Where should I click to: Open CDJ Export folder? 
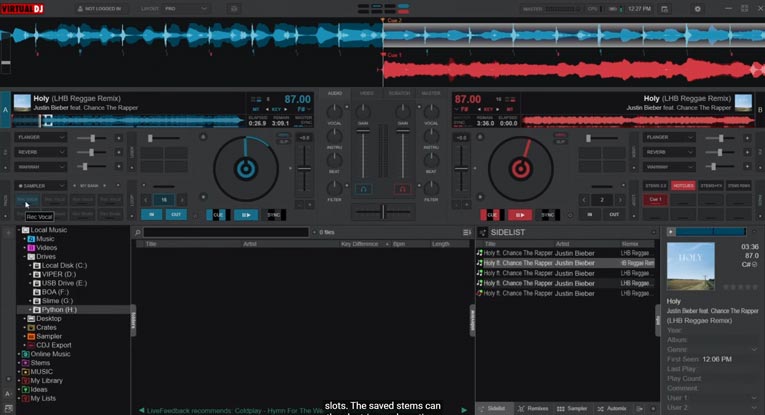pos(54,345)
